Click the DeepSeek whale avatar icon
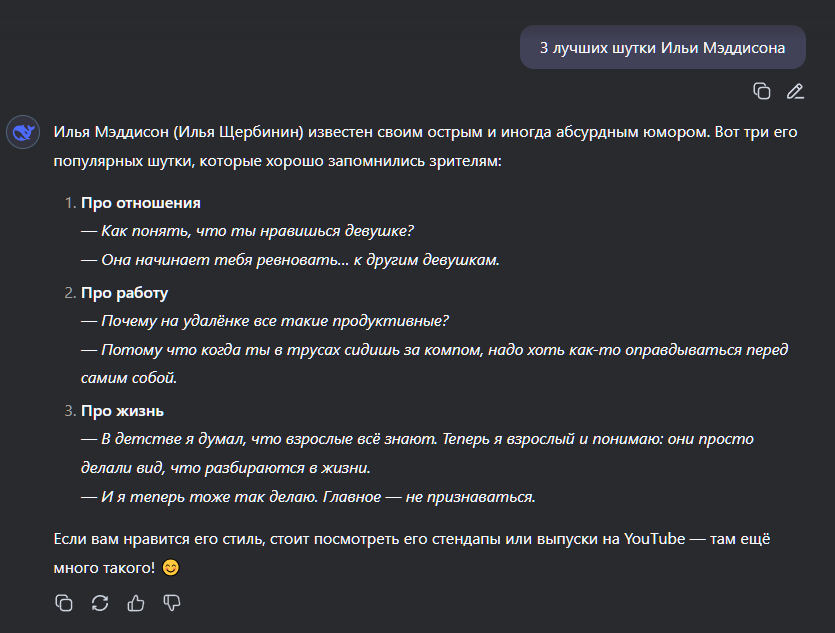This screenshot has height=633, width=835. click(x=23, y=132)
